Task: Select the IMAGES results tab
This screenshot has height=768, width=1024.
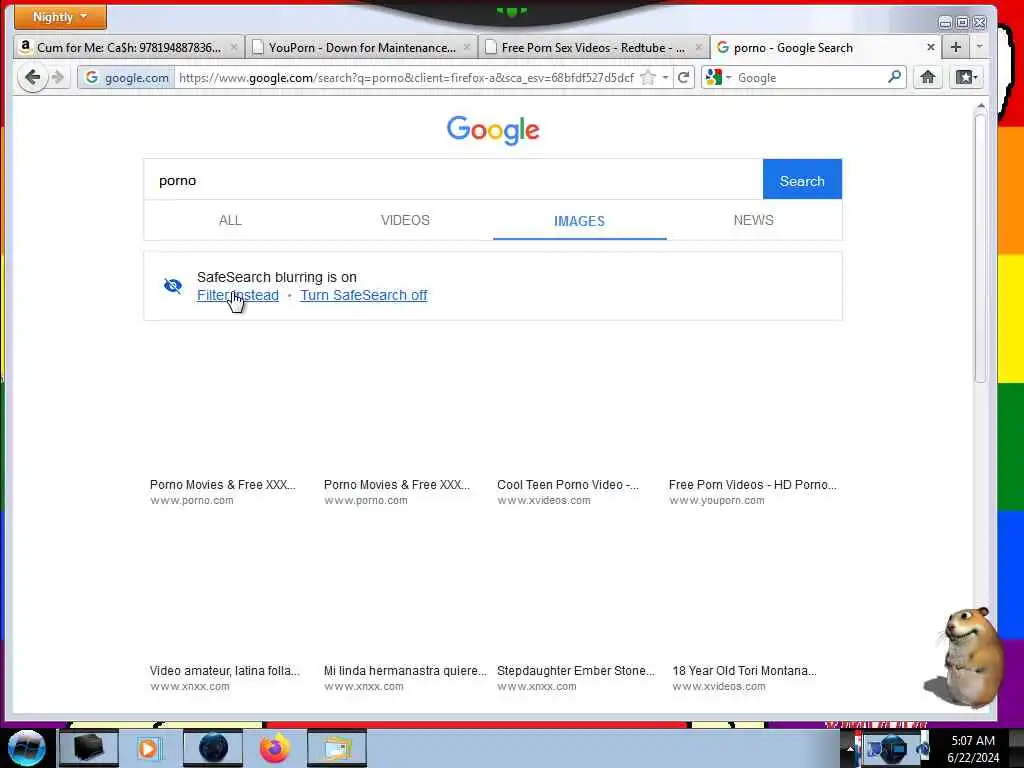Action: coord(579,221)
